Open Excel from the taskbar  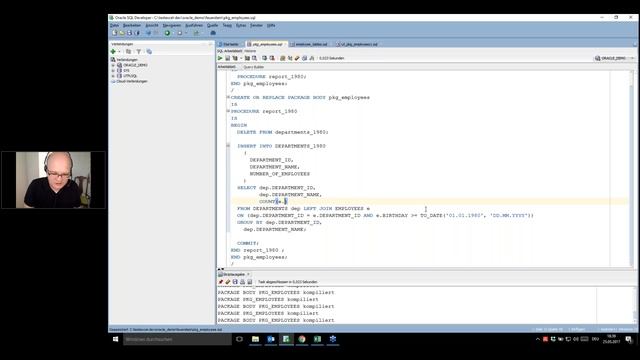point(318,339)
